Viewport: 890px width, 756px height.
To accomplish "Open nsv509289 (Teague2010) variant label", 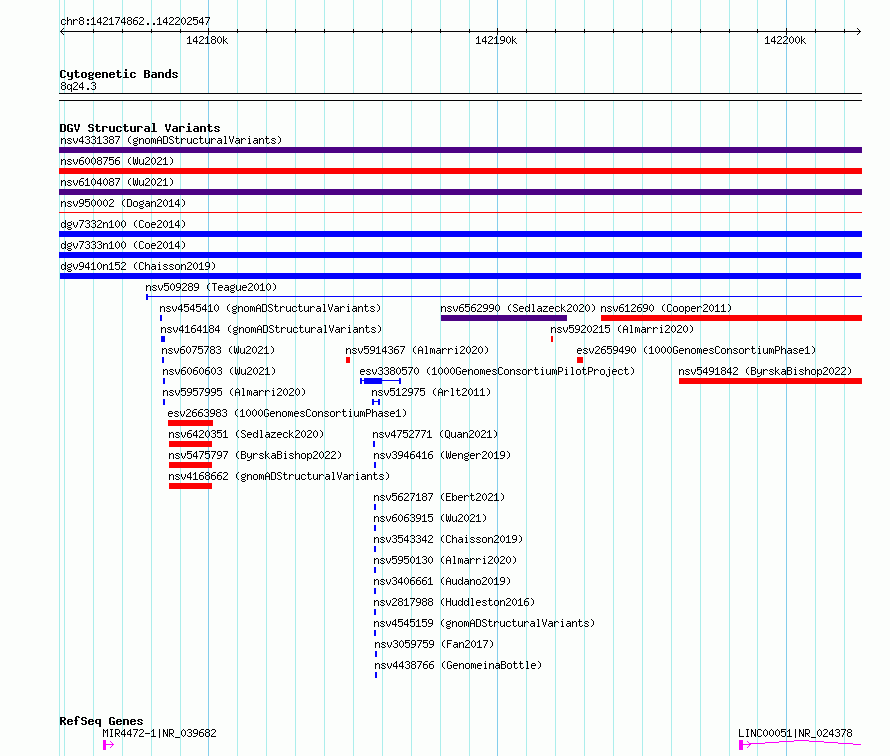I will [x=211, y=287].
